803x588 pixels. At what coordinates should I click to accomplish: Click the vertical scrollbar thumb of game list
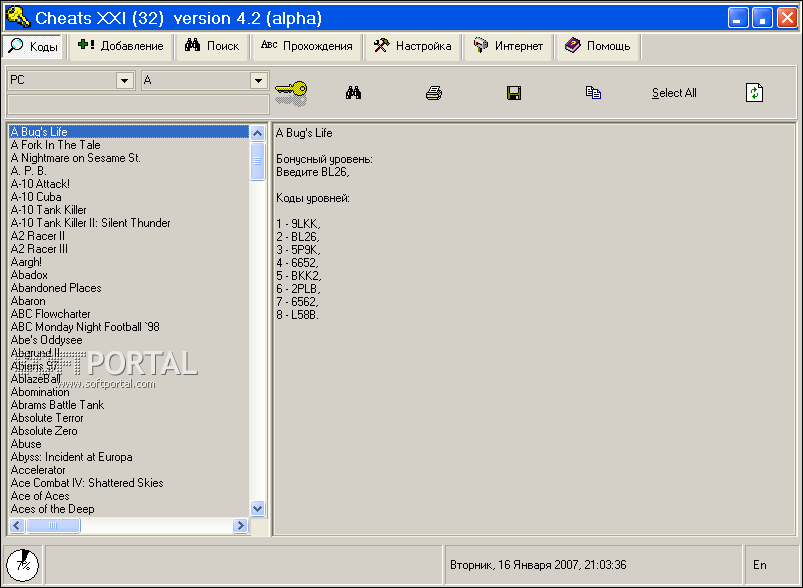coord(257,161)
